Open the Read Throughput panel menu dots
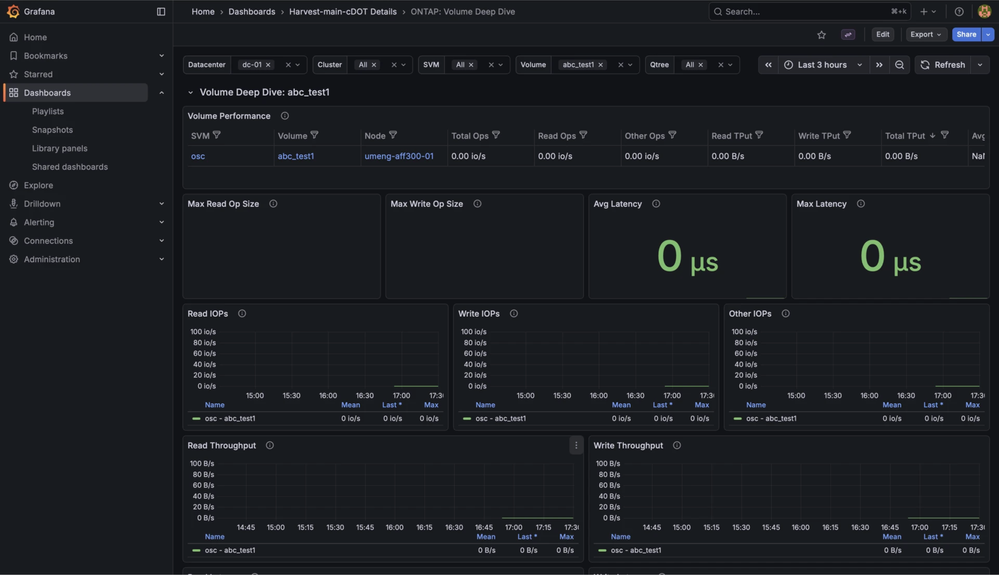 (x=576, y=446)
